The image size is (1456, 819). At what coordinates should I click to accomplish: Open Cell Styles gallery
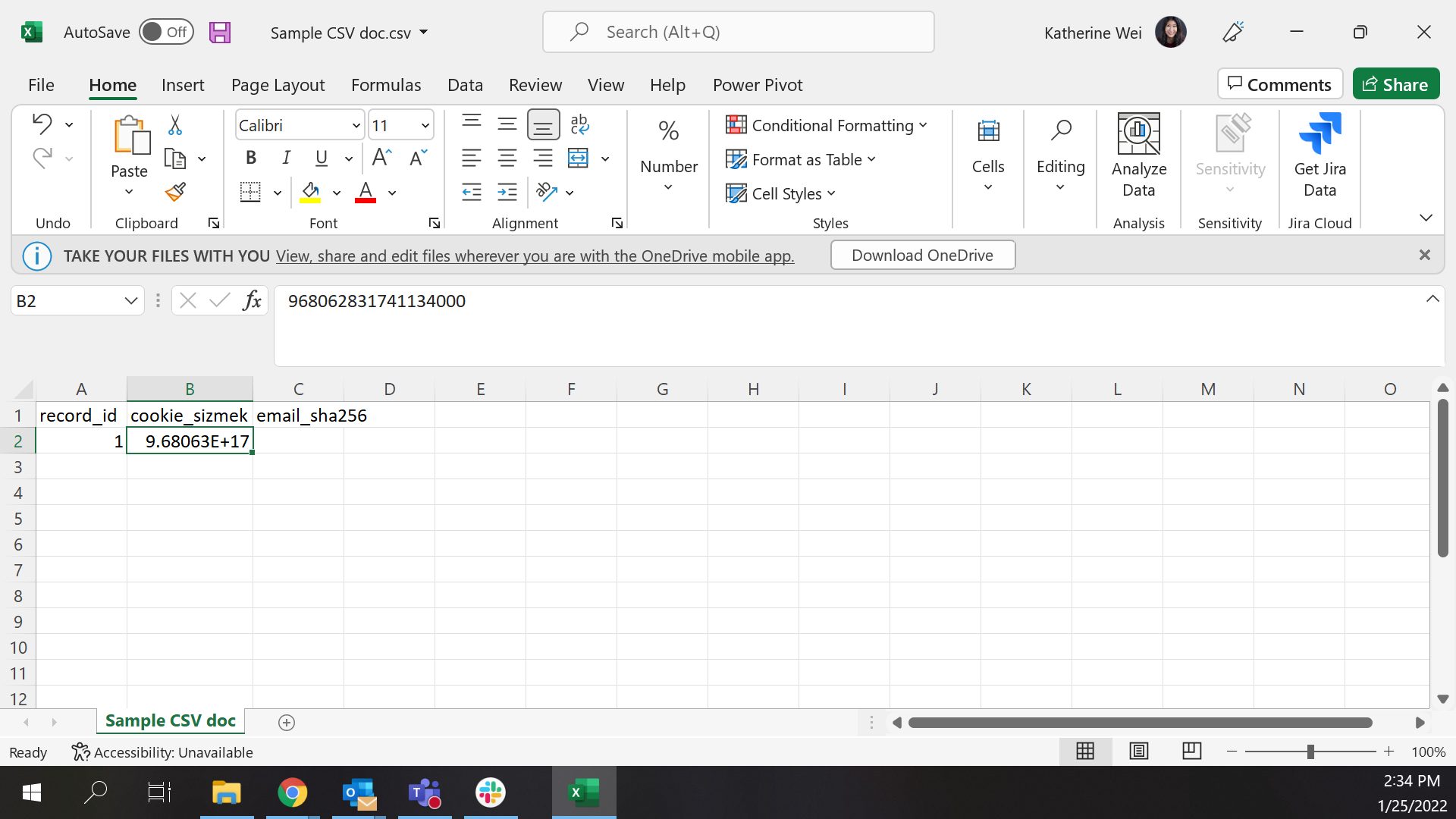pos(780,193)
